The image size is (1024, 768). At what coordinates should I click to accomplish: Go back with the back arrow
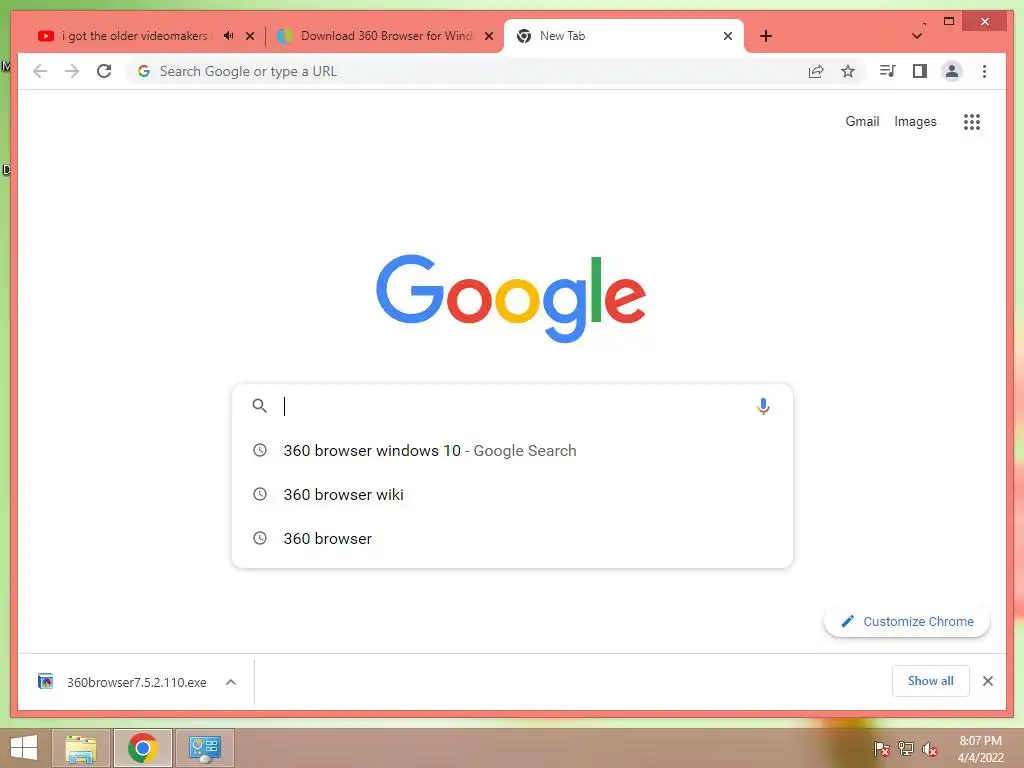click(40, 71)
